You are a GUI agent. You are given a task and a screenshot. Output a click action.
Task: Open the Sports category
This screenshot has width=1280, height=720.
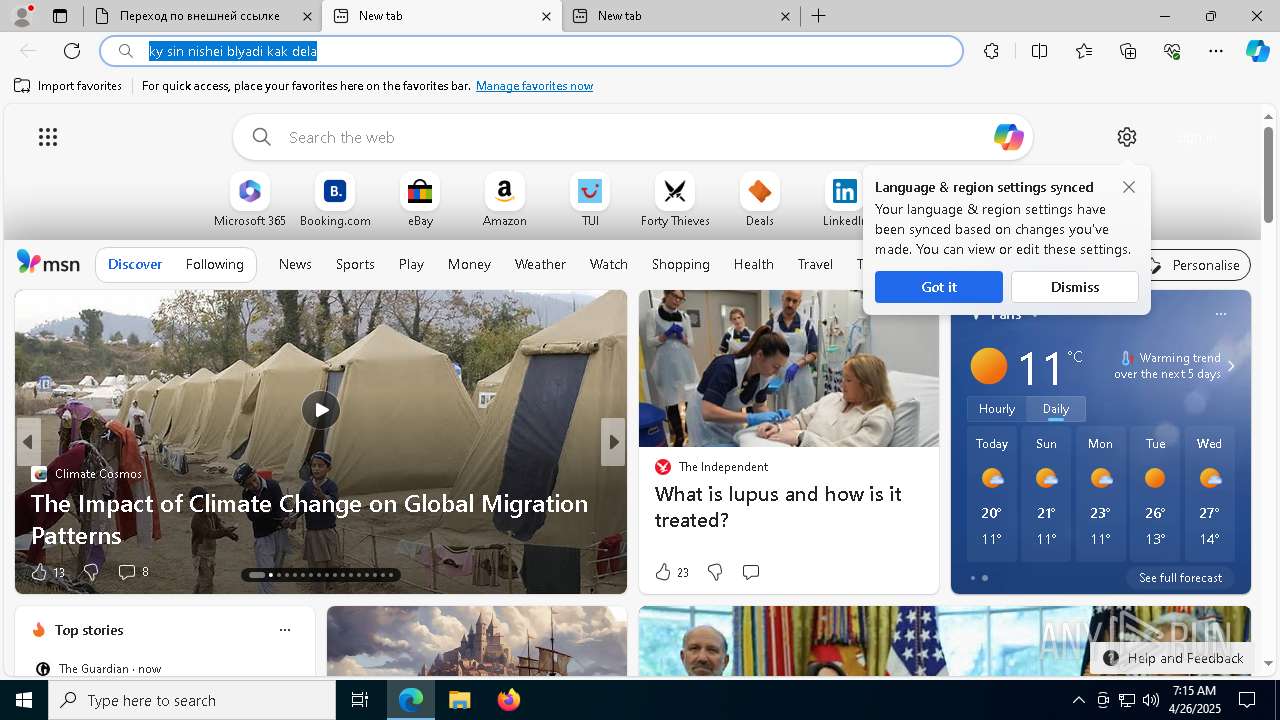tap(355, 264)
